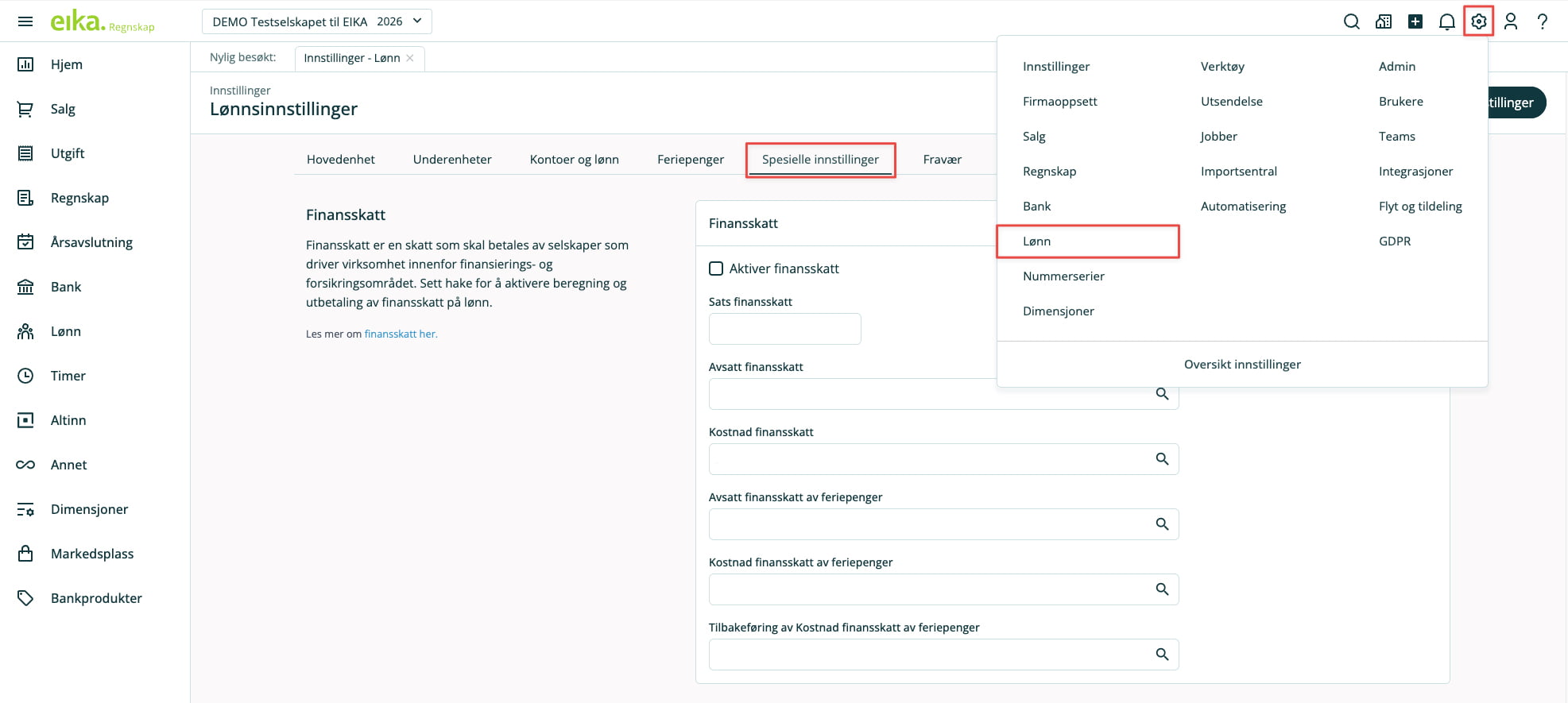The image size is (1568, 703).
Task: Open the user profile icon
Action: point(1510,21)
